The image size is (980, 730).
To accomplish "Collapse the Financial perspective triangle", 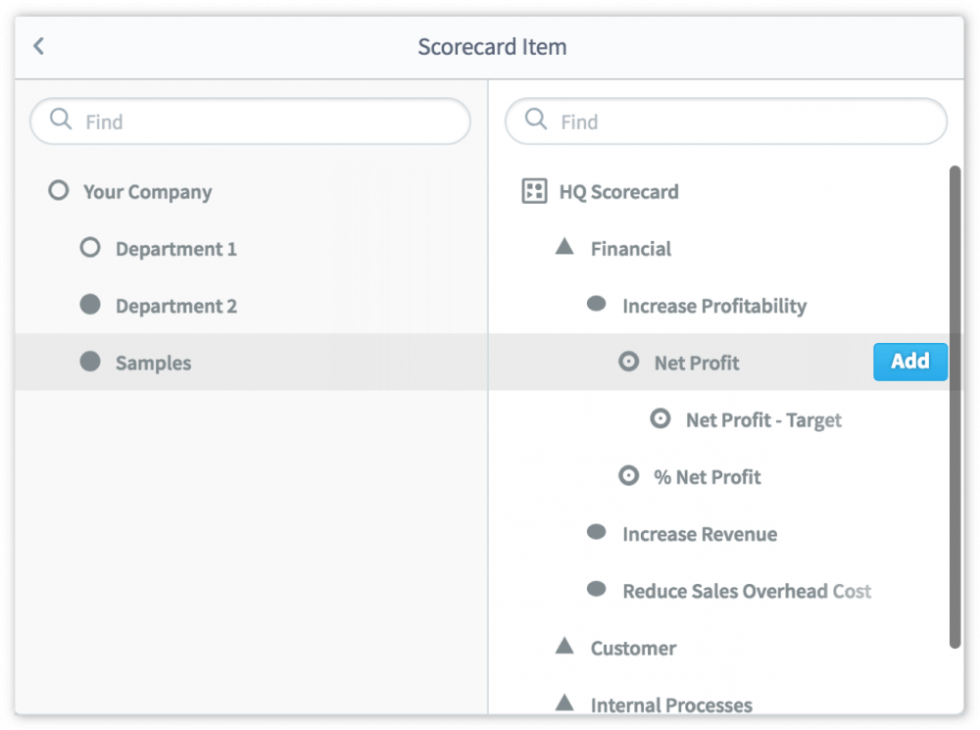I will (563, 247).
